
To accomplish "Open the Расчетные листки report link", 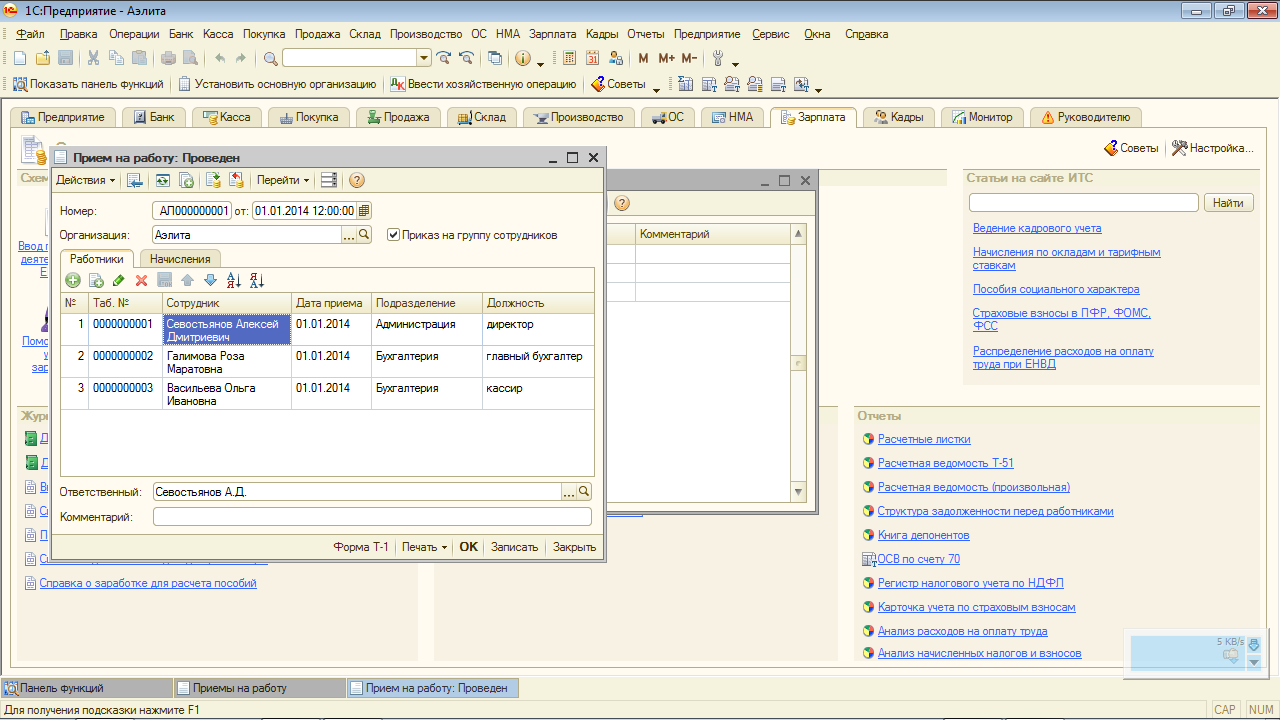I will coord(924,439).
